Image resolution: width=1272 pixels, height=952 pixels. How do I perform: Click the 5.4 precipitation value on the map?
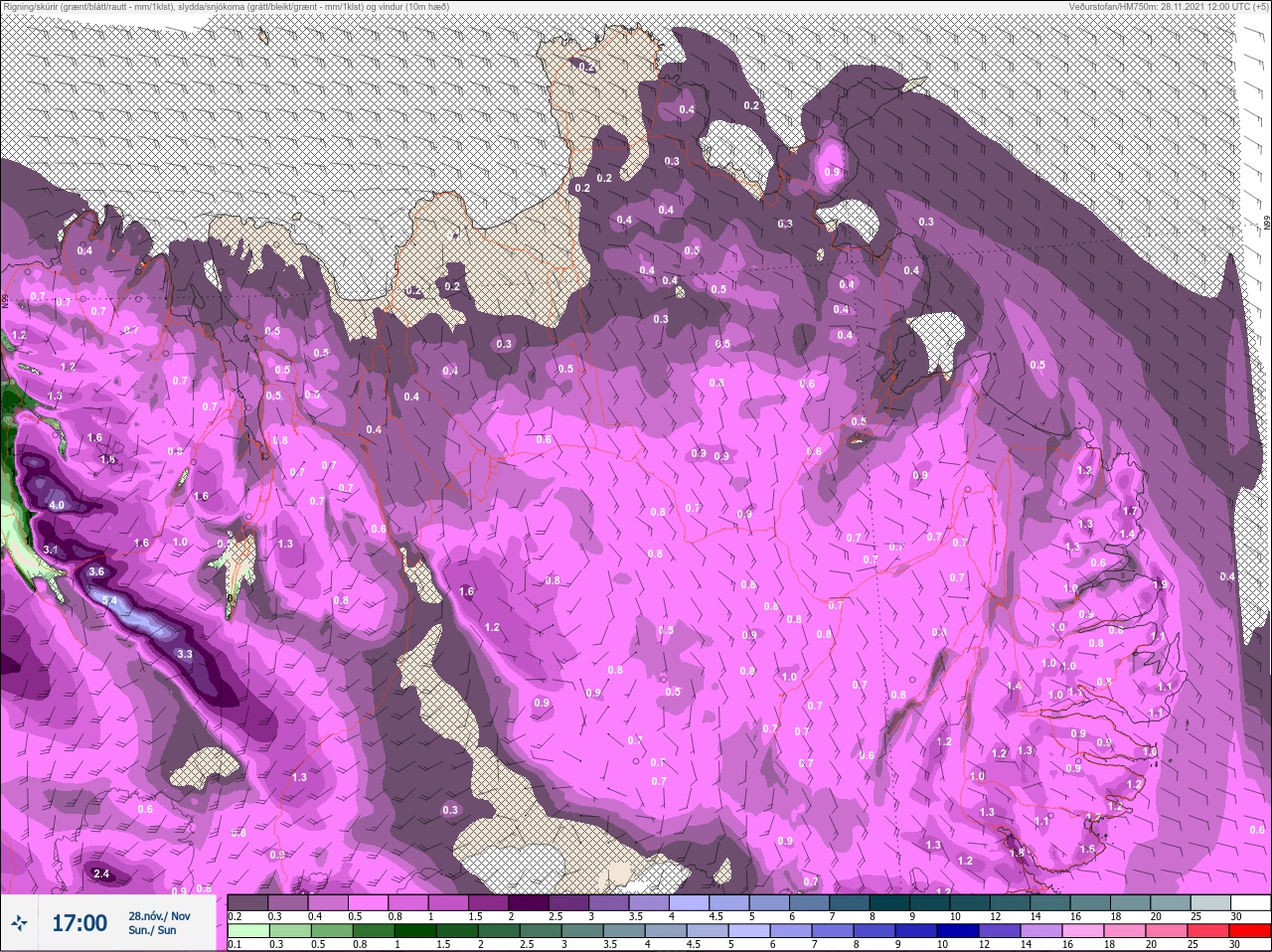(110, 600)
